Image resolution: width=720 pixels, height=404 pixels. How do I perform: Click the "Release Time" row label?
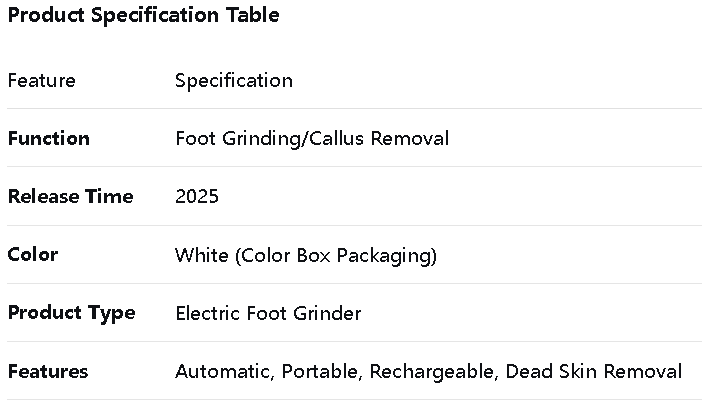tap(70, 196)
